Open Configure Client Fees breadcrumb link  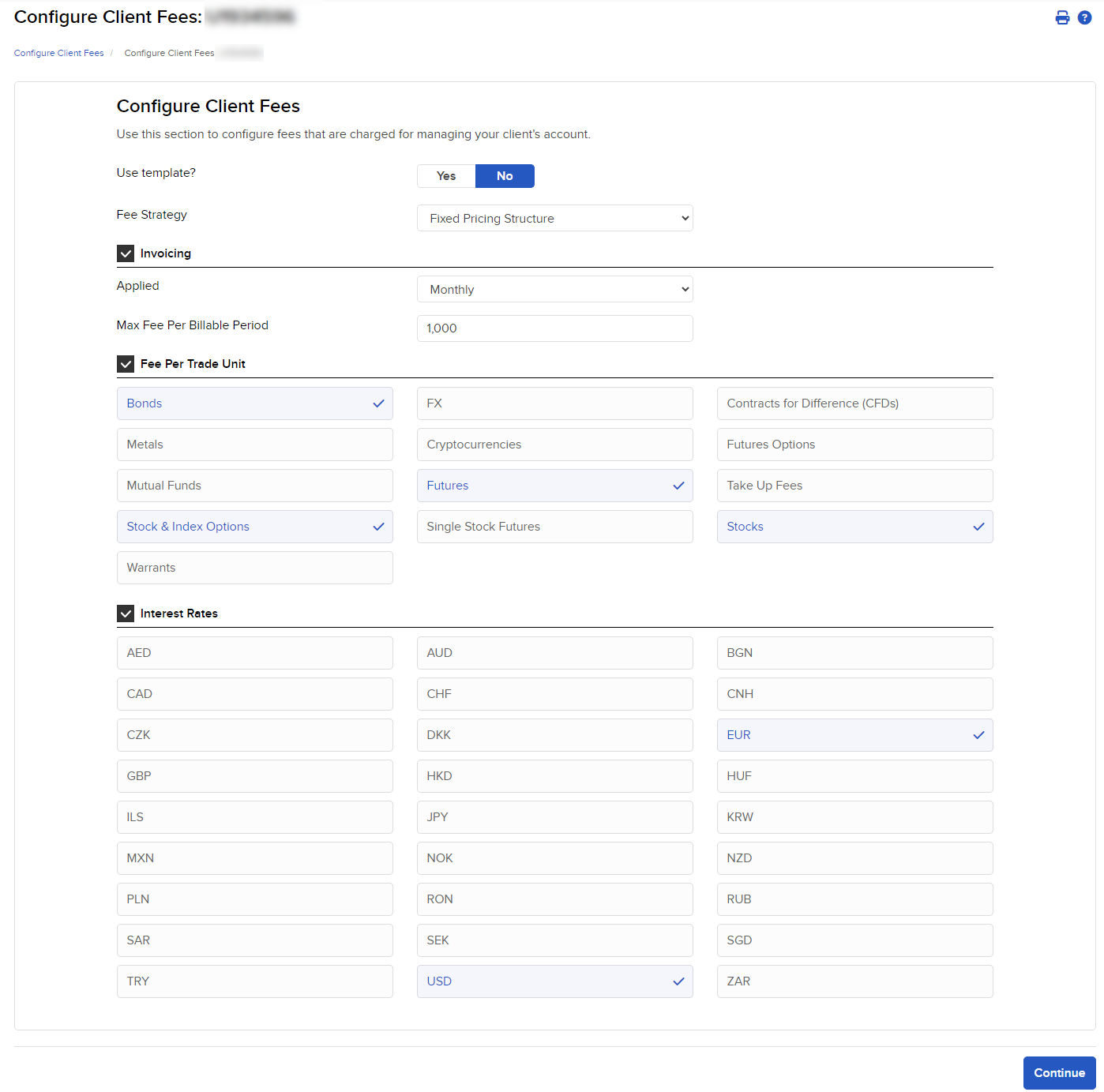[x=58, y=53]
